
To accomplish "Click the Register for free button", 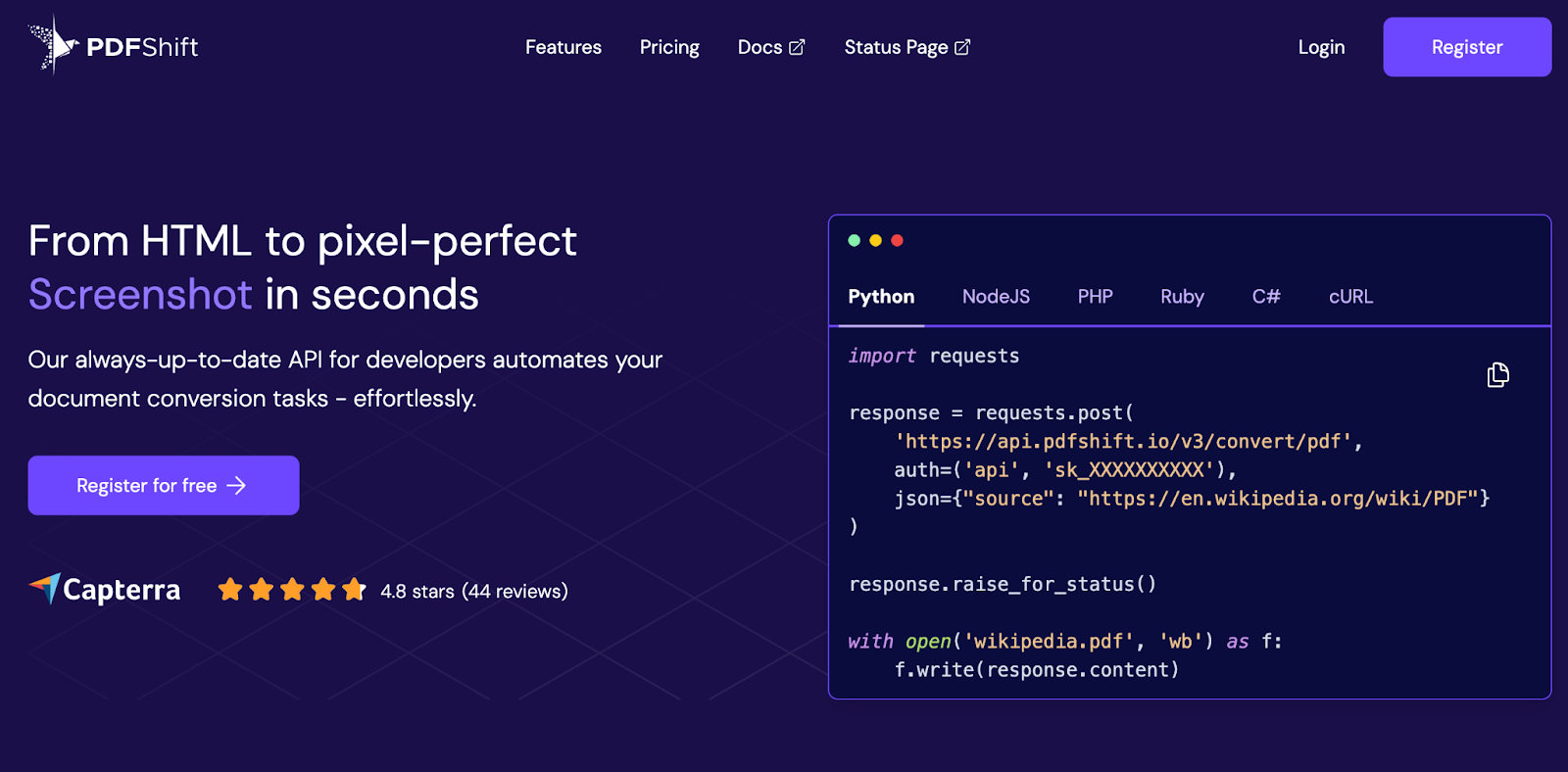I will (x=164, y=486).
